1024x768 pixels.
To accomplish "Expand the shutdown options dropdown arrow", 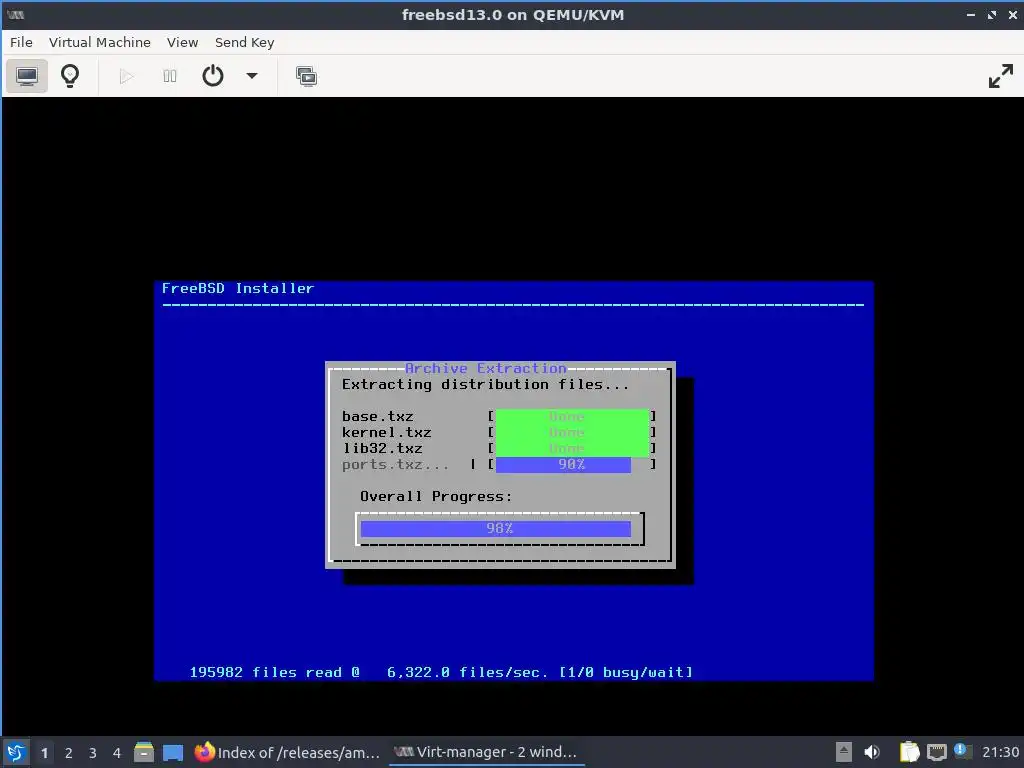I will coord(252,76).
